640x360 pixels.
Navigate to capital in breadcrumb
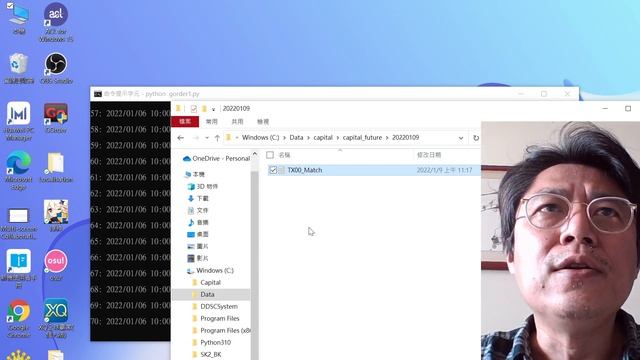pos(323,138)
